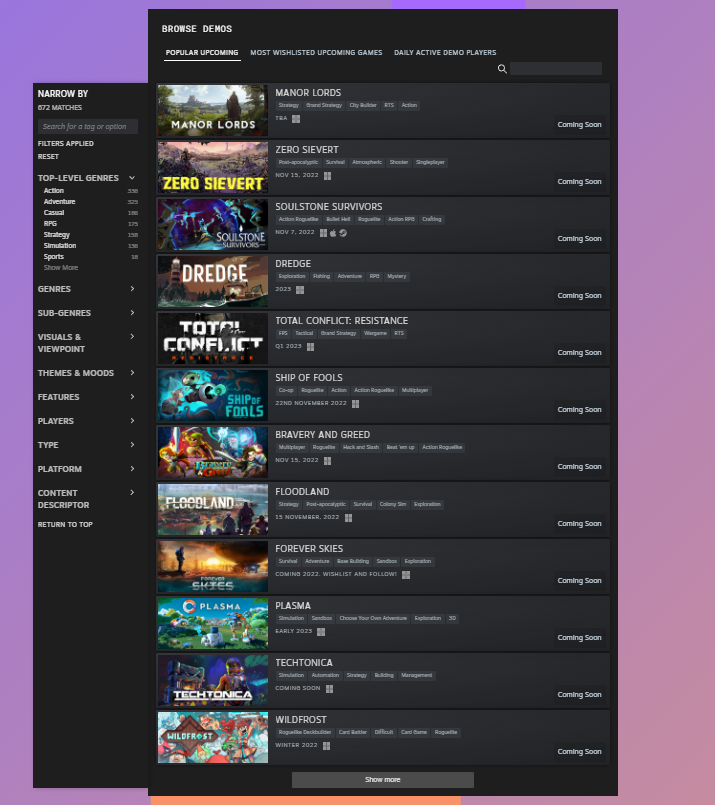Filter by the Action genre
This screenshot has width=715, height=805.
coord(54,191)
